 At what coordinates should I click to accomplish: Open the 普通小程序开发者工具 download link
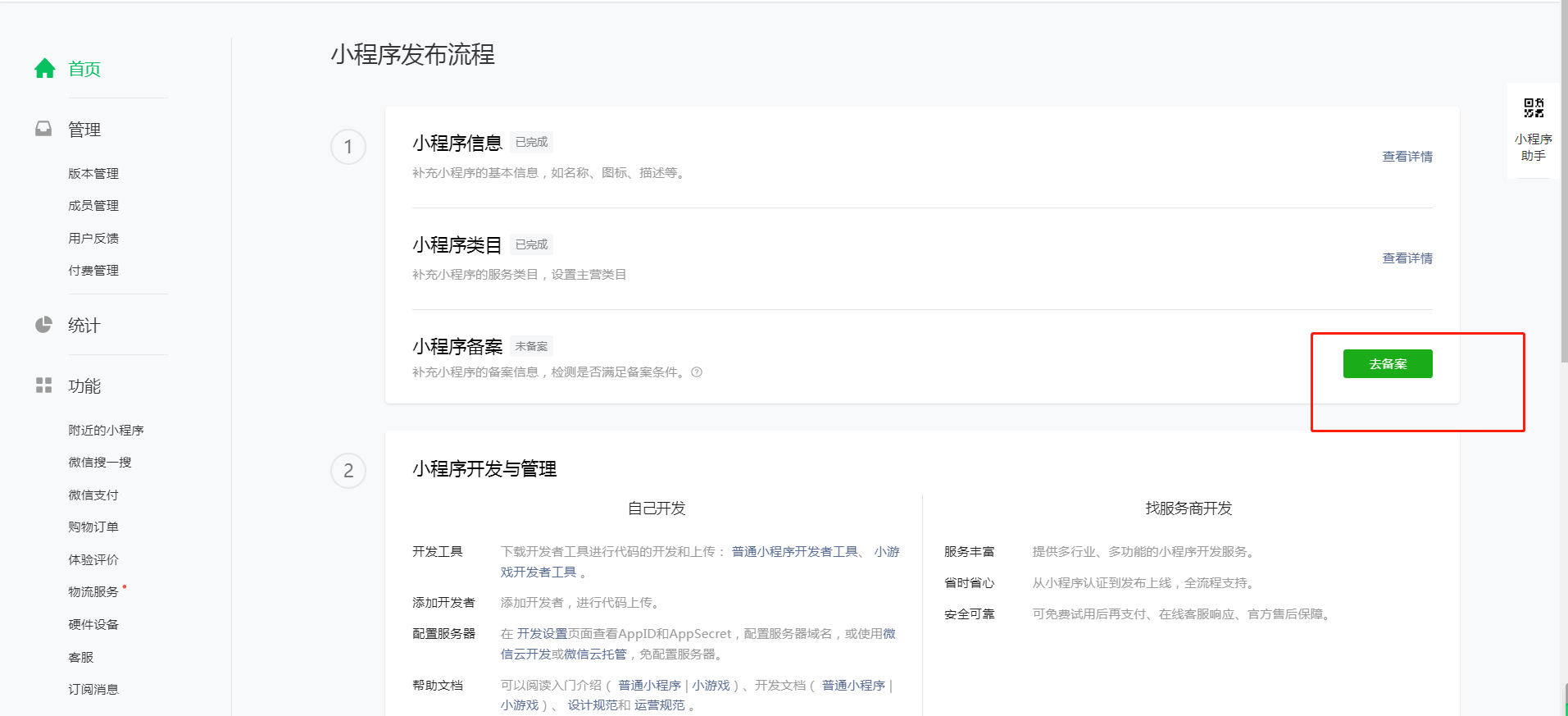(794, 552)
